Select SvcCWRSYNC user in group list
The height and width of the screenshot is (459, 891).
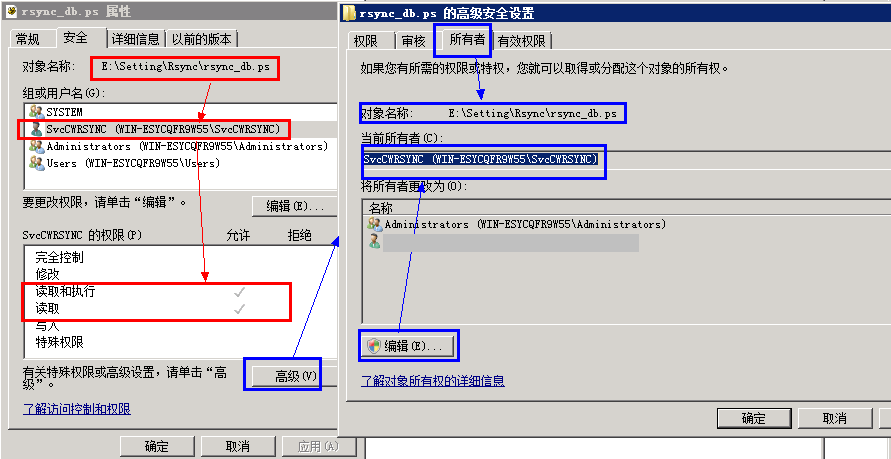click(x=156, y=129)
